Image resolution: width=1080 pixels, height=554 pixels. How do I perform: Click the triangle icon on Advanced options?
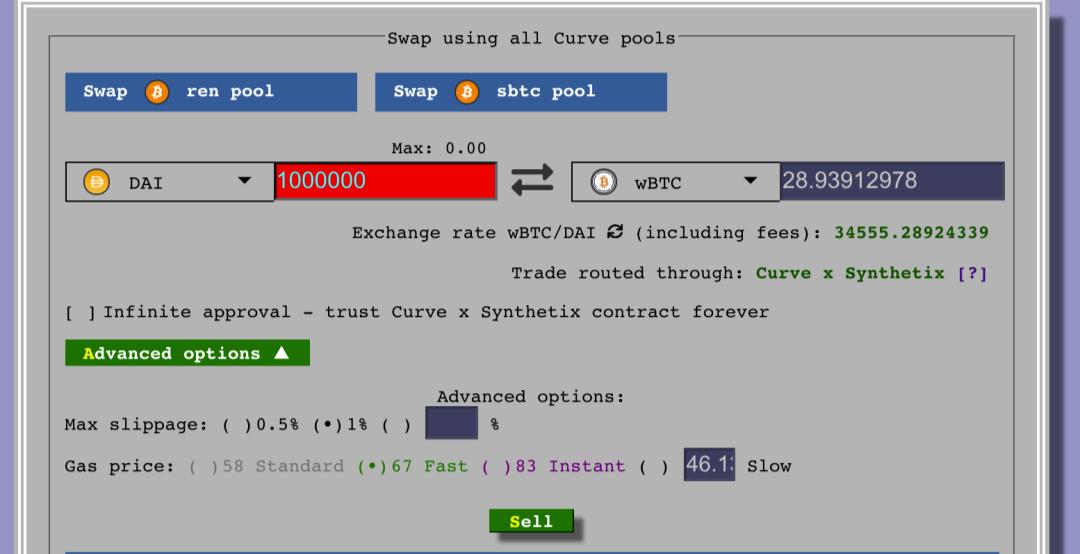pos(281,353)
